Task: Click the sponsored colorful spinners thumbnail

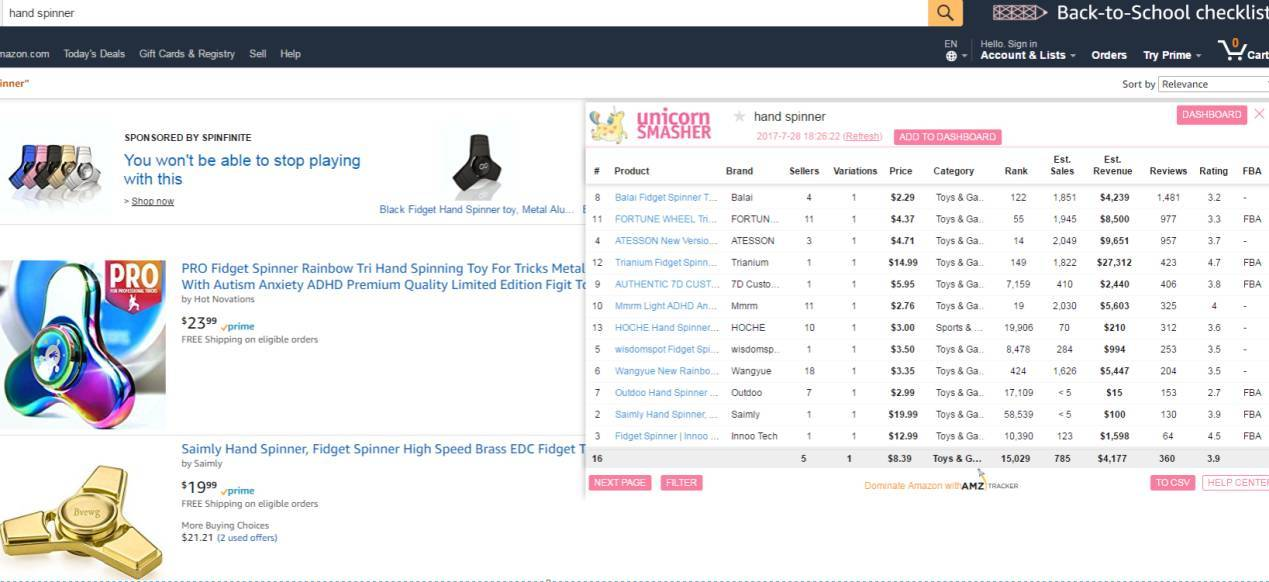Action: [x=54, y=168]
